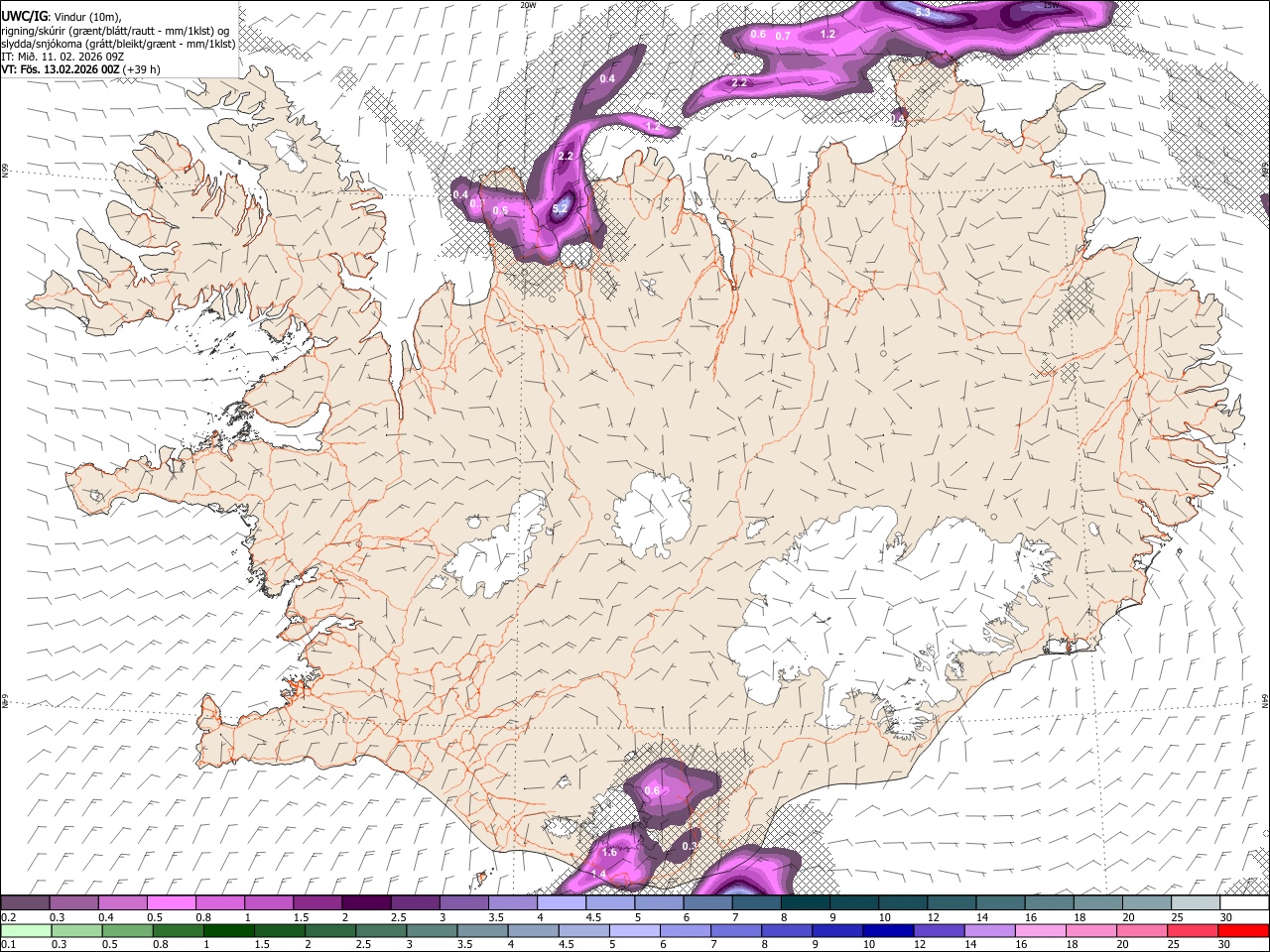This screenshot has width=1270, height=952.
Task: Click the 20W longitude label at top
Action: pyautogui.click(x=528, y=5)
